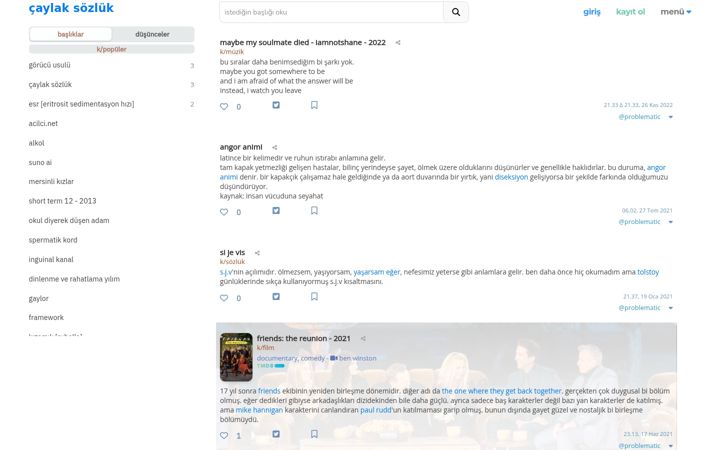Open okul diyerek düşen adam topic
The height and width of the screenshot is (450, 720).
[69, 220]
